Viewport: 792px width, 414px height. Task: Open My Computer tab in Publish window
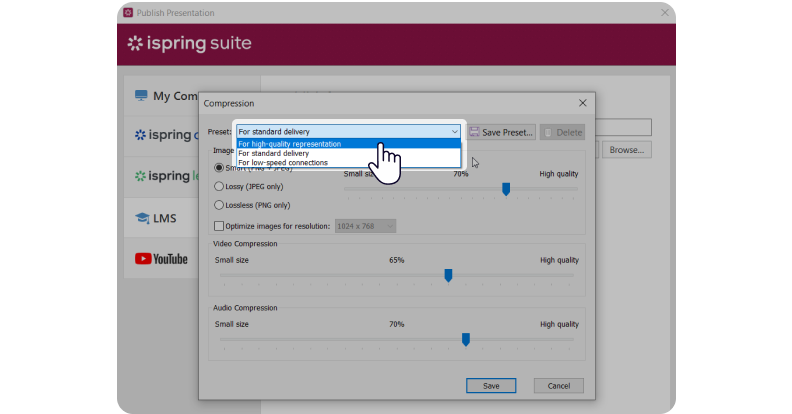point(162,96)
